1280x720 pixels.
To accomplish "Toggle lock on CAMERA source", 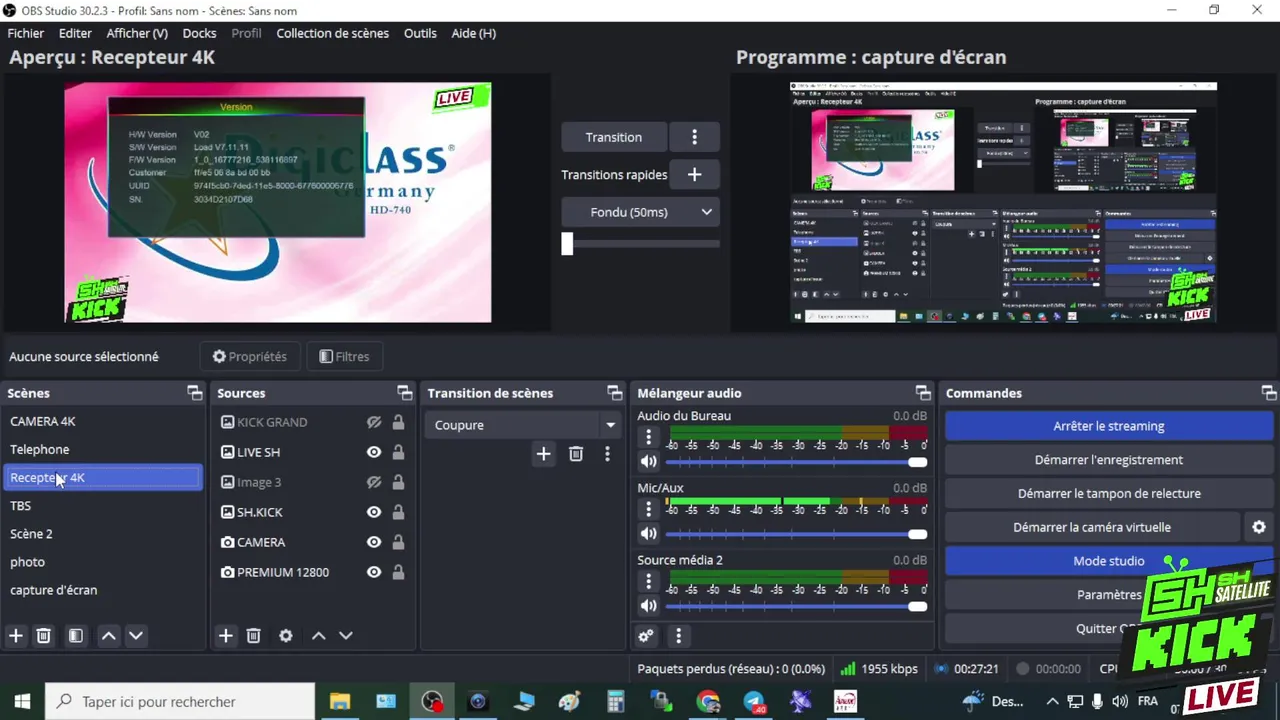I will (x=398, y=542).
